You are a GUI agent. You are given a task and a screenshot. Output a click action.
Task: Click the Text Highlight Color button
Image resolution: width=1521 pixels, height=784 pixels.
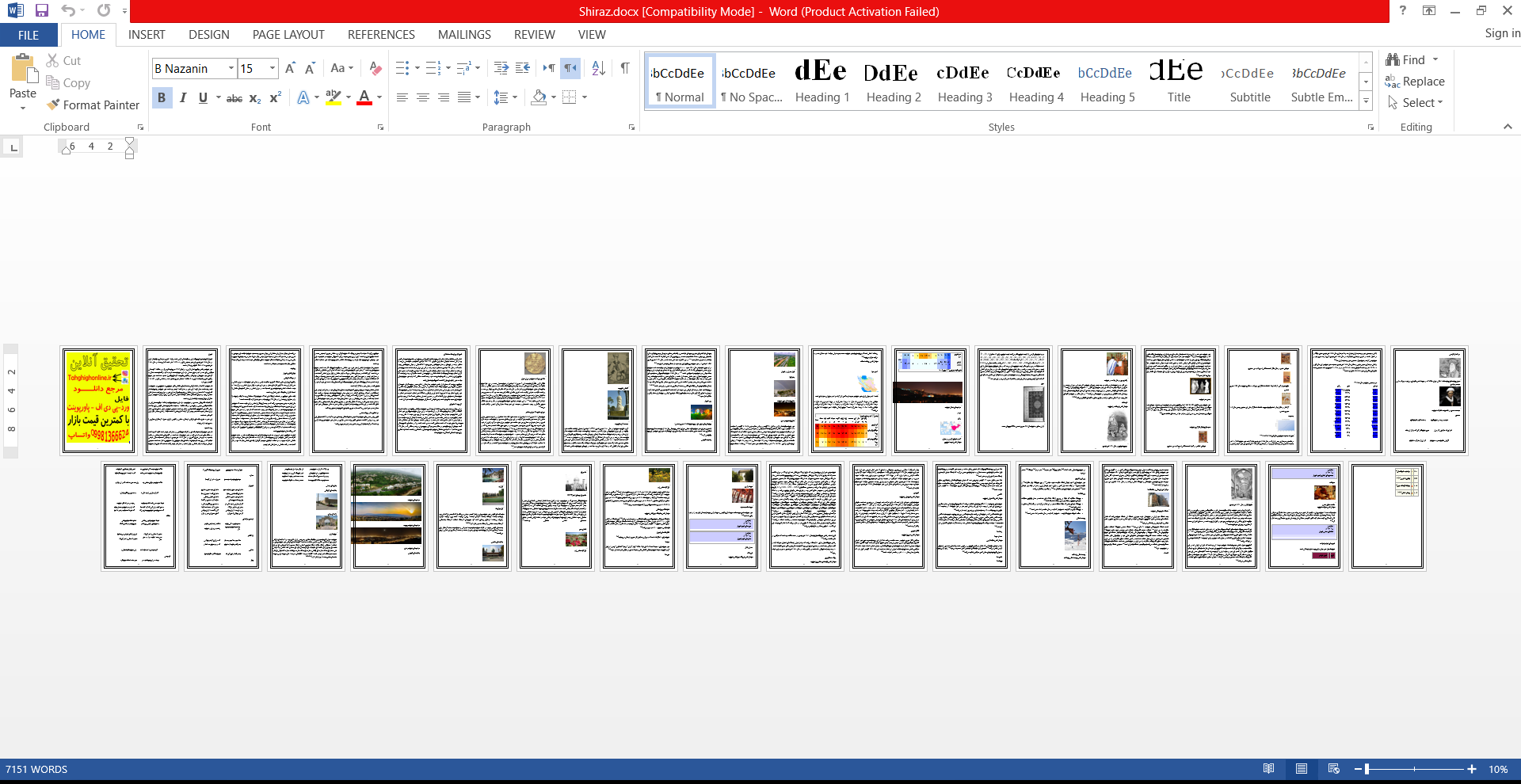[x=334, y=97]
